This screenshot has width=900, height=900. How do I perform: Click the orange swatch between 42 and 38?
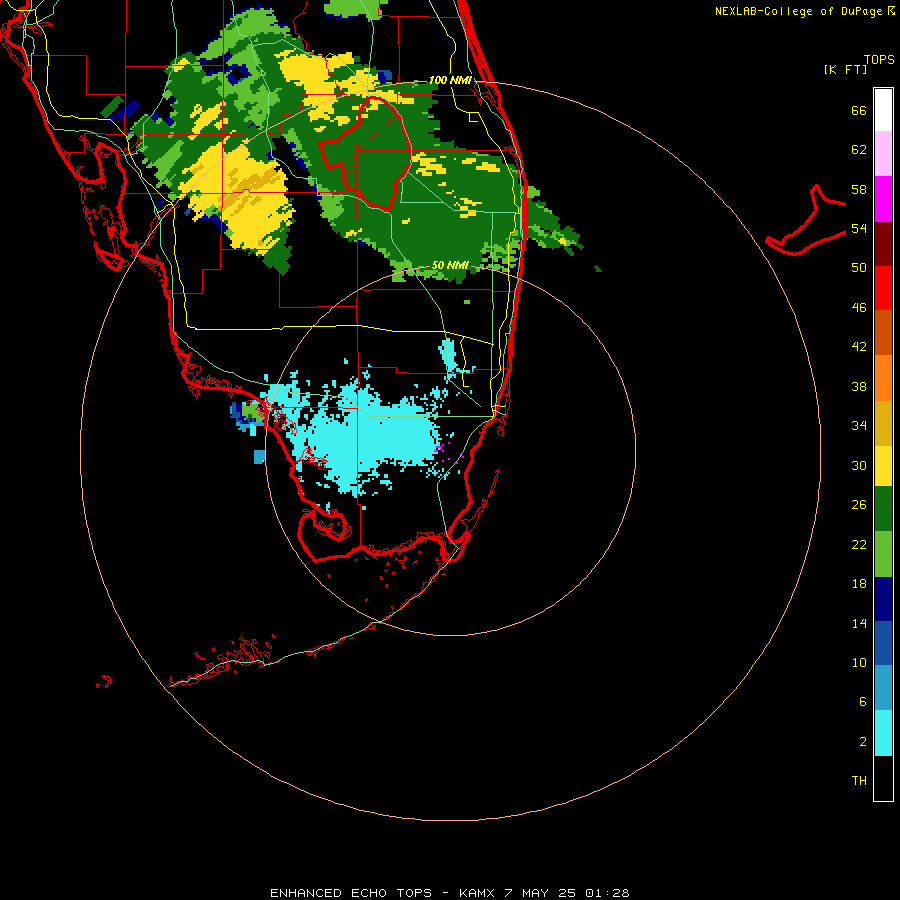pos(883,378)
